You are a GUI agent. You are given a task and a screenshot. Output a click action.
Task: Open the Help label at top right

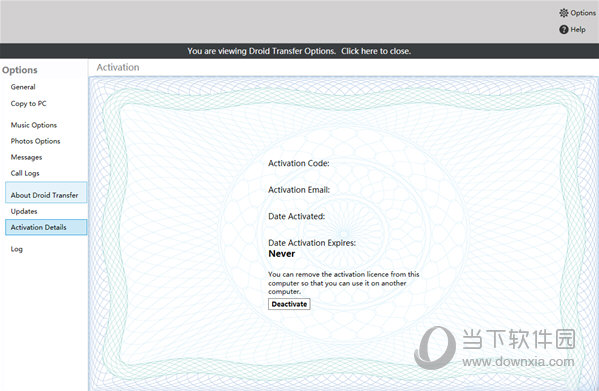pyautogui.click(x=578, y=29)
